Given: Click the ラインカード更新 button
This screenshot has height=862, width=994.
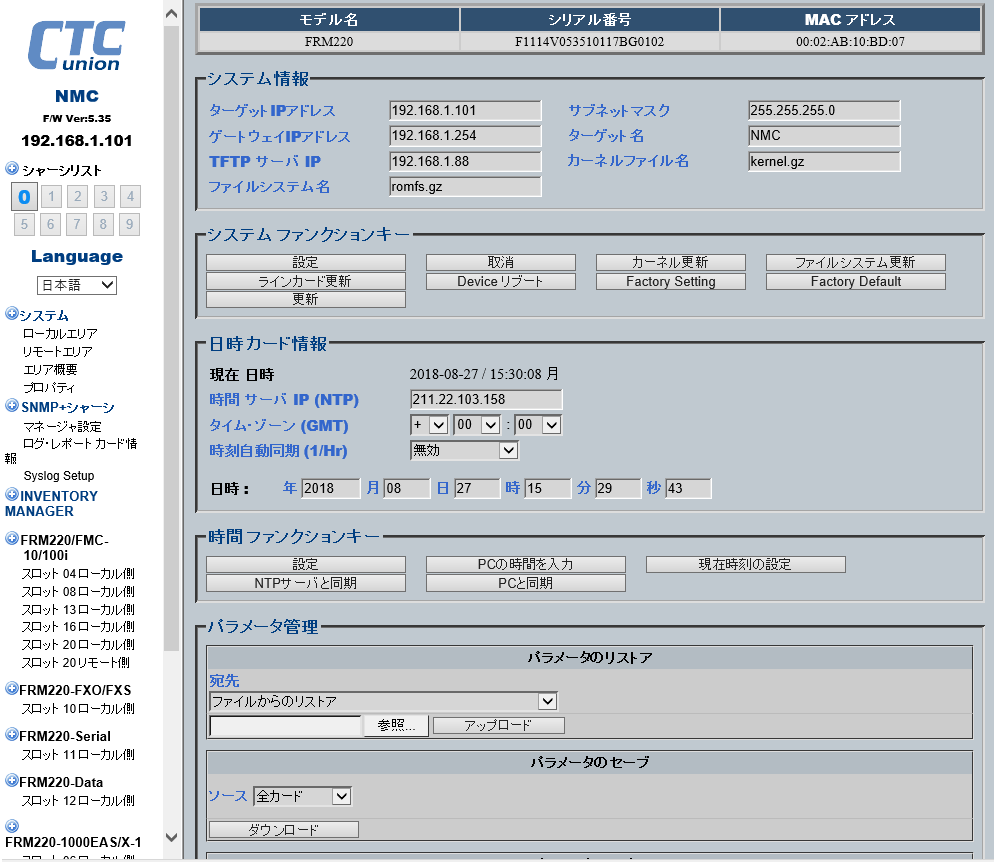Looking at the screenshot, I should (x=306, y=281).
